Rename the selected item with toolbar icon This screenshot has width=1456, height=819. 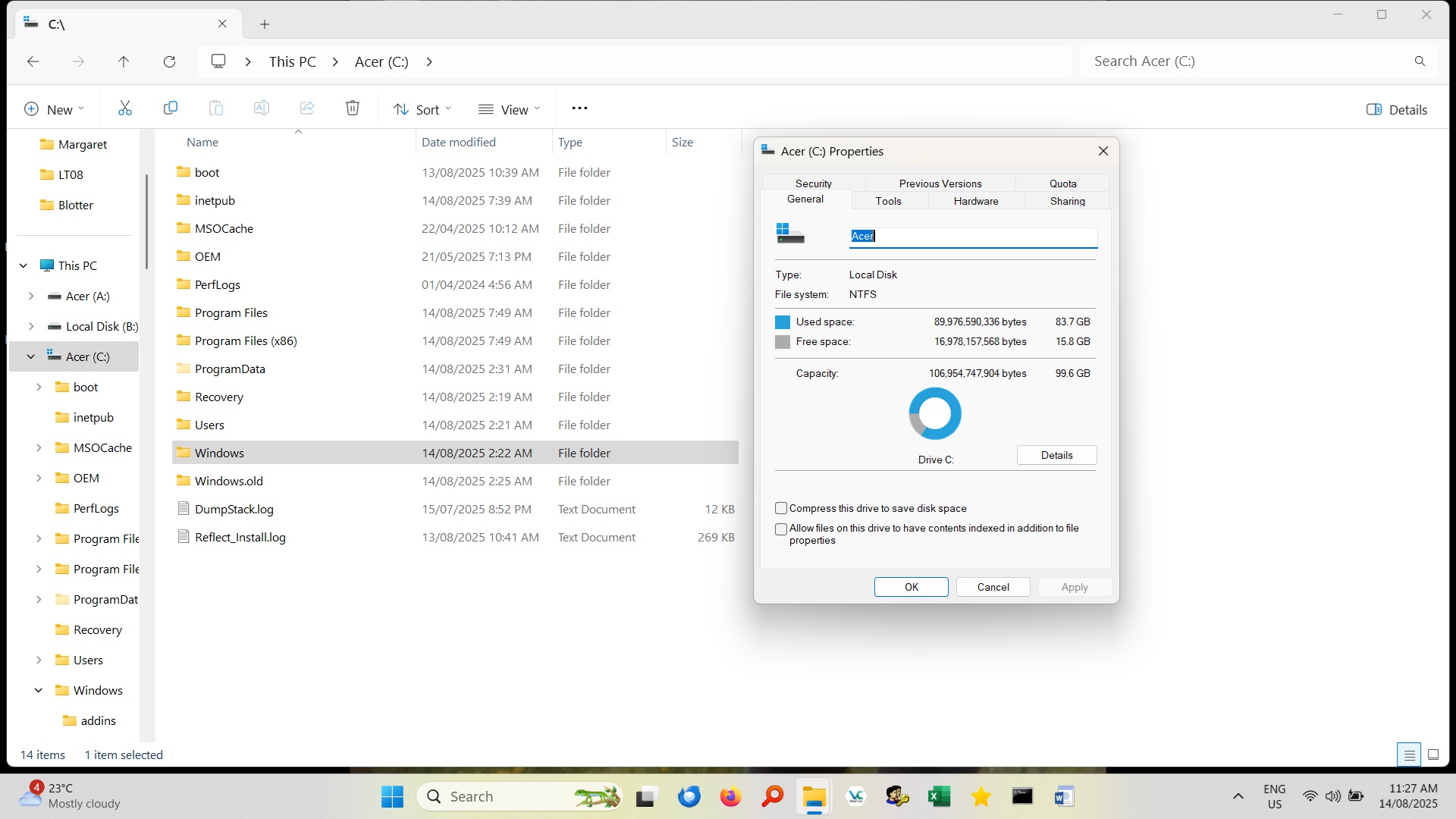tap(261, 108)
